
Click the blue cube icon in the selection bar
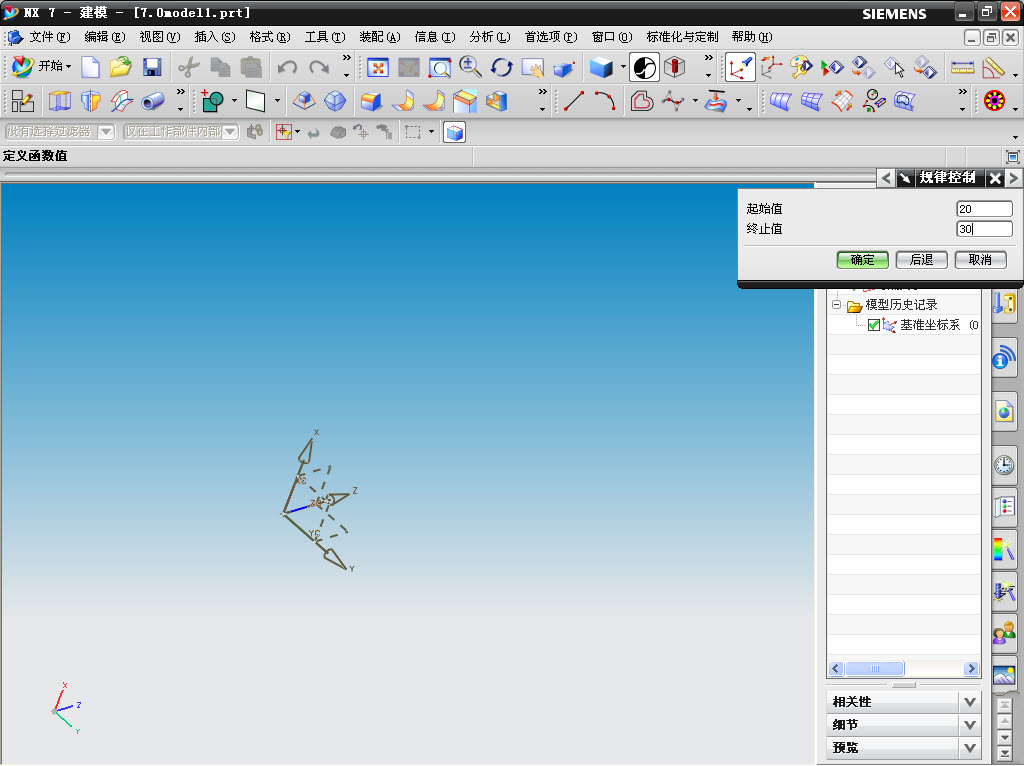click(x=455, y=133)
